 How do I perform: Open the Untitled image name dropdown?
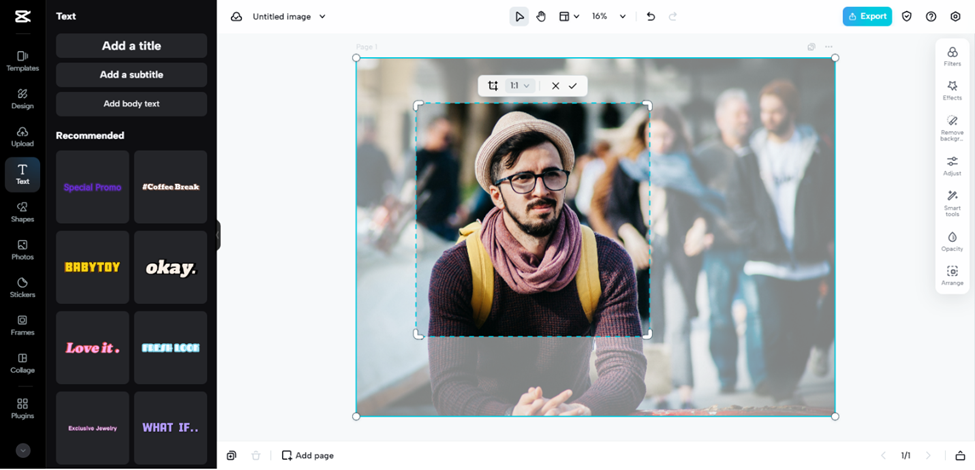pyautogui.click(x=289, y=17)
